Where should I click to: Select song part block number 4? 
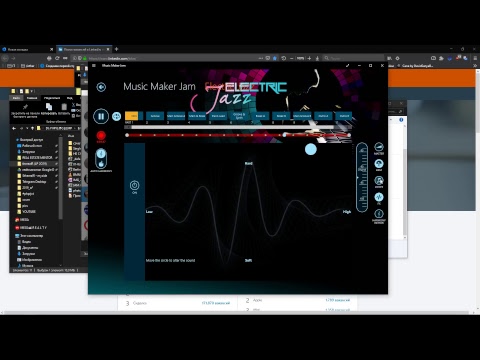pyautogui.click(x=197, y=116)
